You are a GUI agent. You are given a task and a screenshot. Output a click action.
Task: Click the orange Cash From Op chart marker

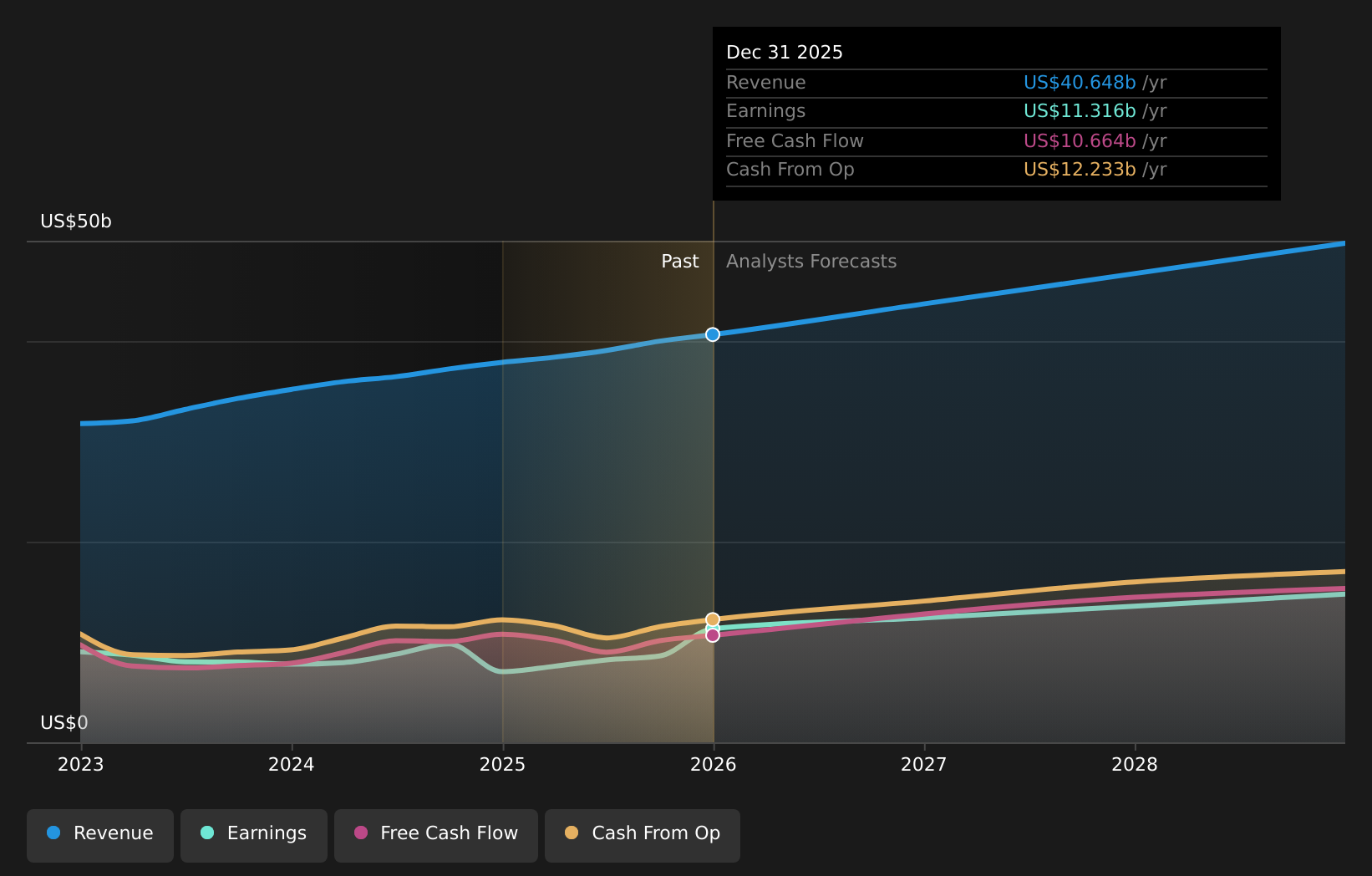coord(712,619)
